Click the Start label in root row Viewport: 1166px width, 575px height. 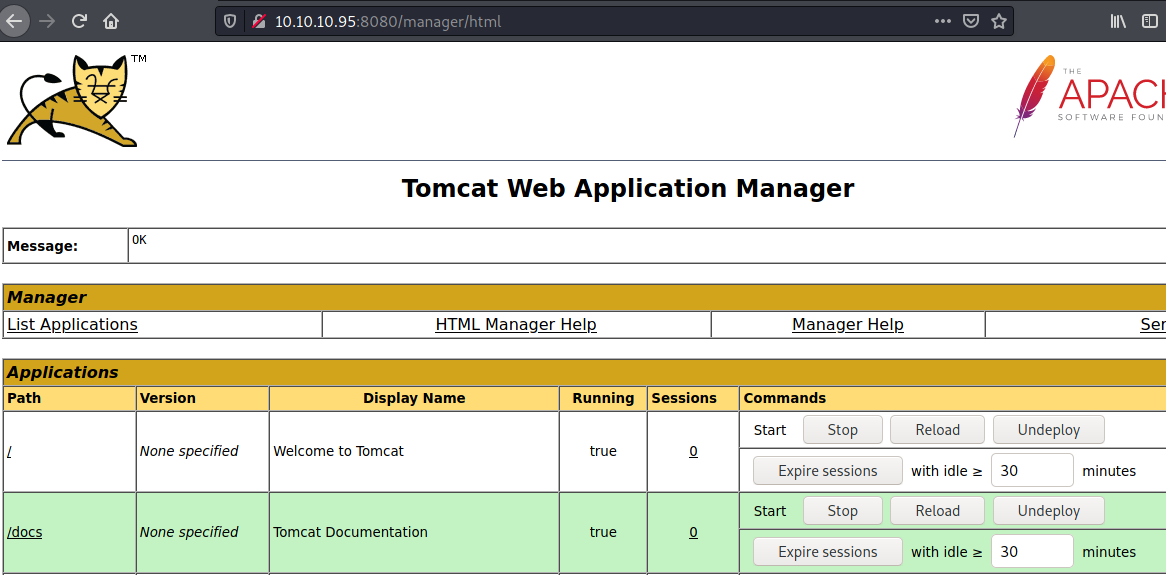coord(770,429)
